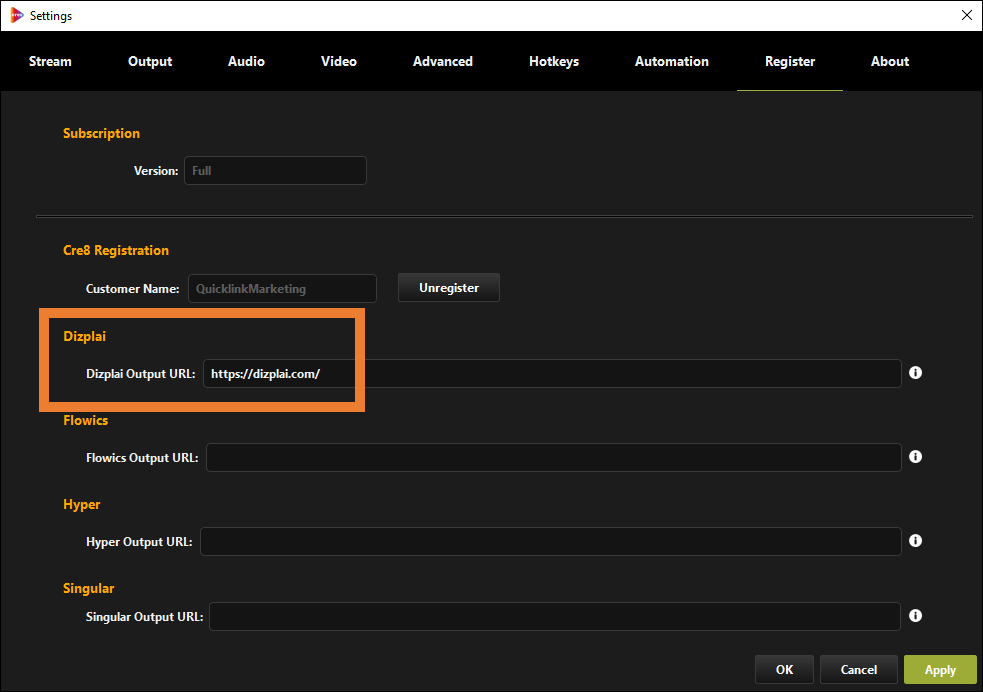Focus the Hyper Output URL field

tap(551, 542)
